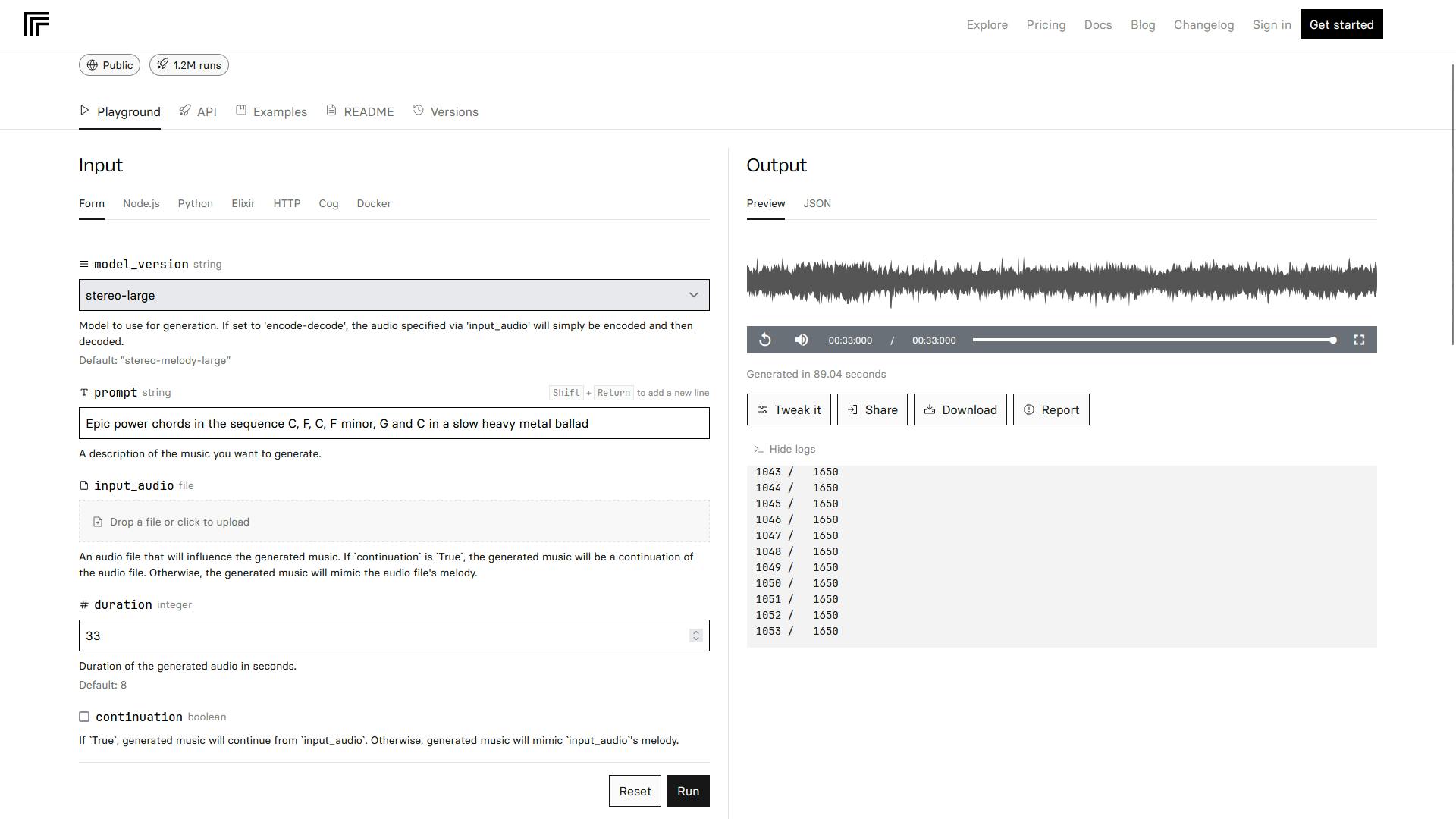Image resolution: width=1456 pixels, height=819 pixels.
Task: Open the model_version dropdown
Action: coord(394,295)
